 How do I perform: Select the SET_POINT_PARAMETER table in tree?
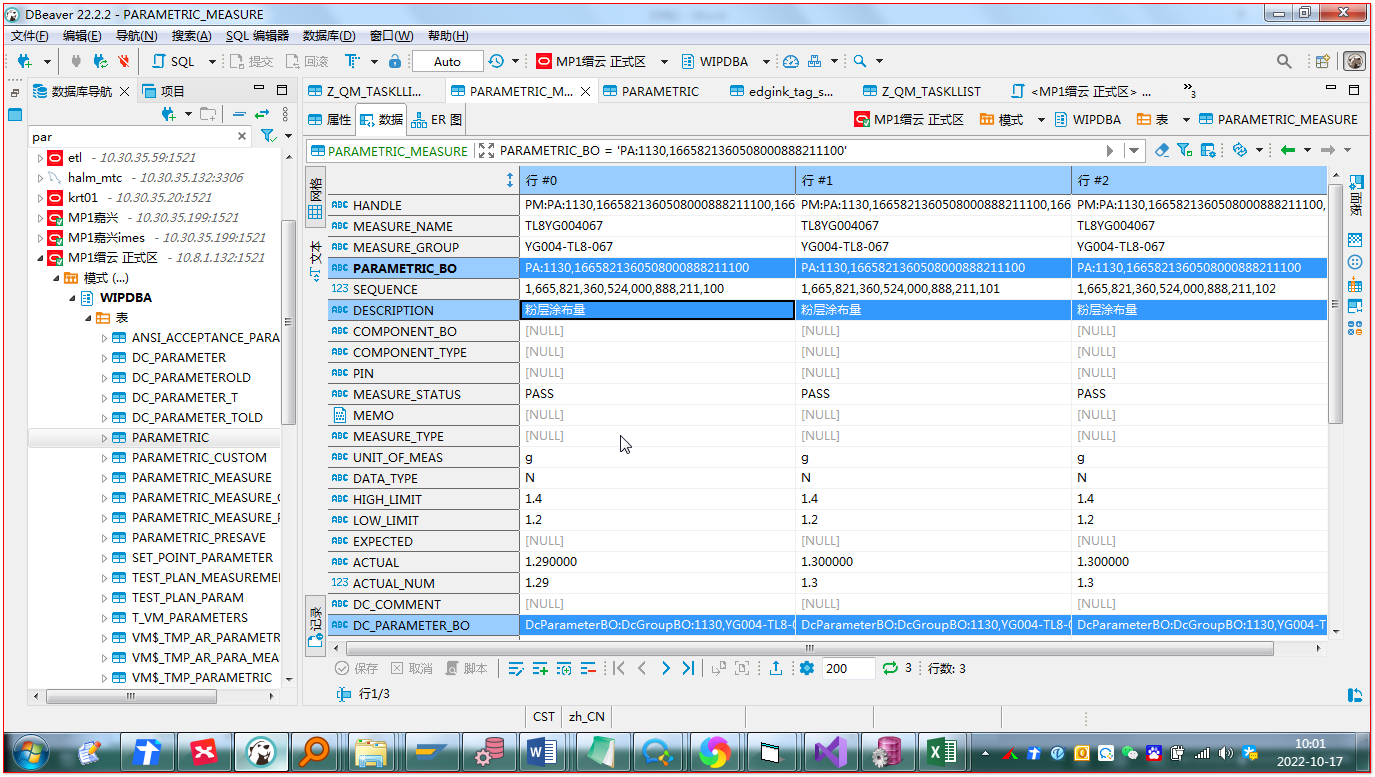point(202,558)
